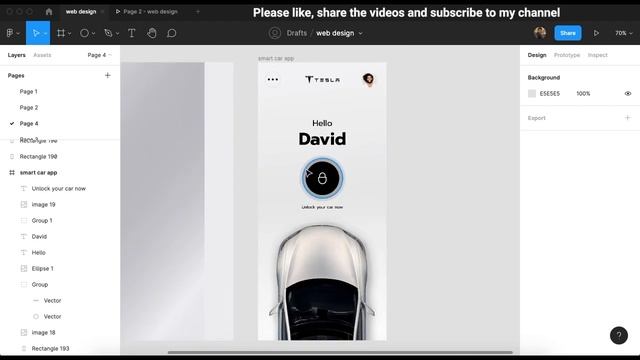Open the Page 4 page selector dropdown

pyautogui.click(x=99, y=55)
